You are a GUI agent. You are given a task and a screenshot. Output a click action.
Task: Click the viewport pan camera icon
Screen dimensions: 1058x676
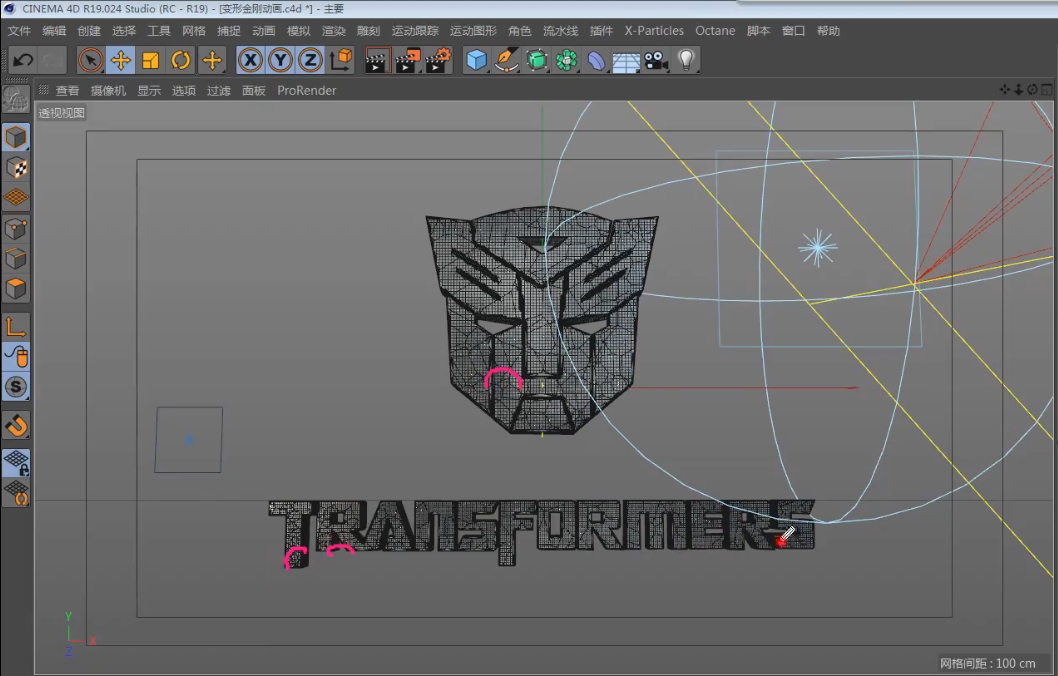tap(1005, 90)
